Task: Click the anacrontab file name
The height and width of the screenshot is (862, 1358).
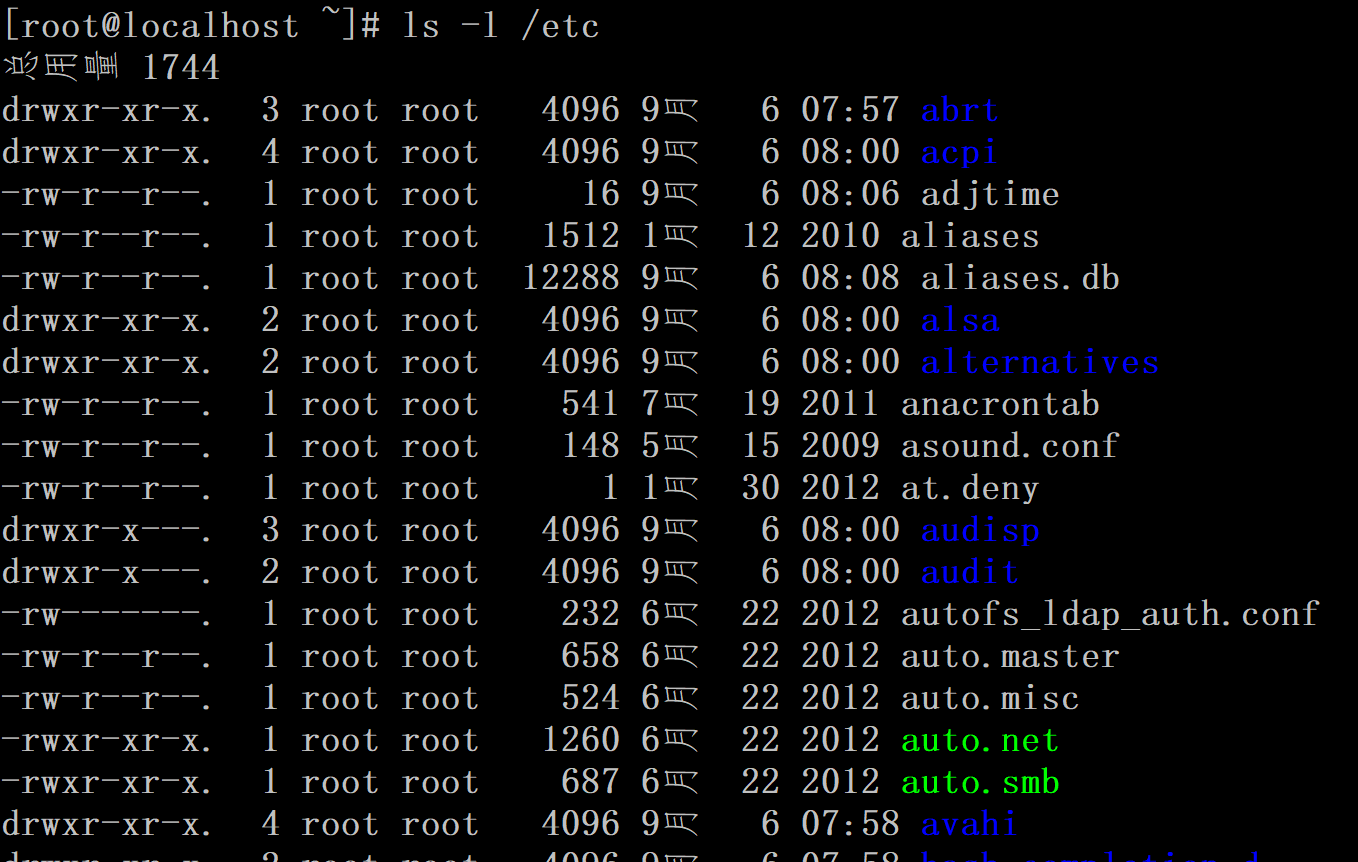Action: (1000, 404)
